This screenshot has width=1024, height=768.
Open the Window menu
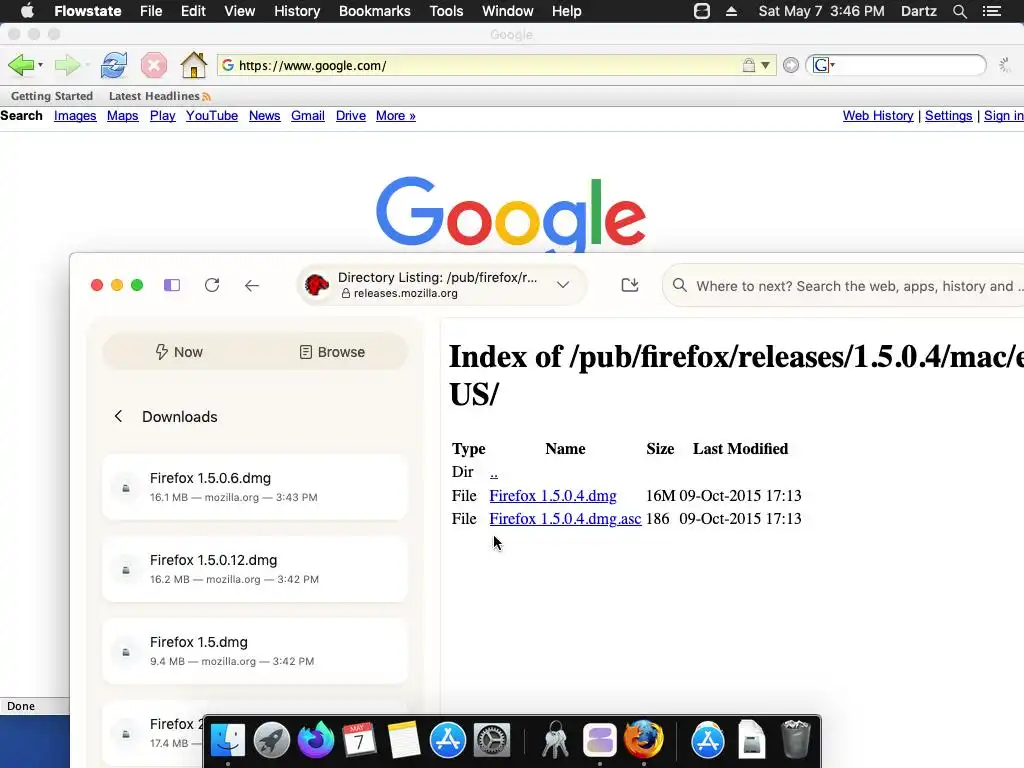tap(507, 11)
